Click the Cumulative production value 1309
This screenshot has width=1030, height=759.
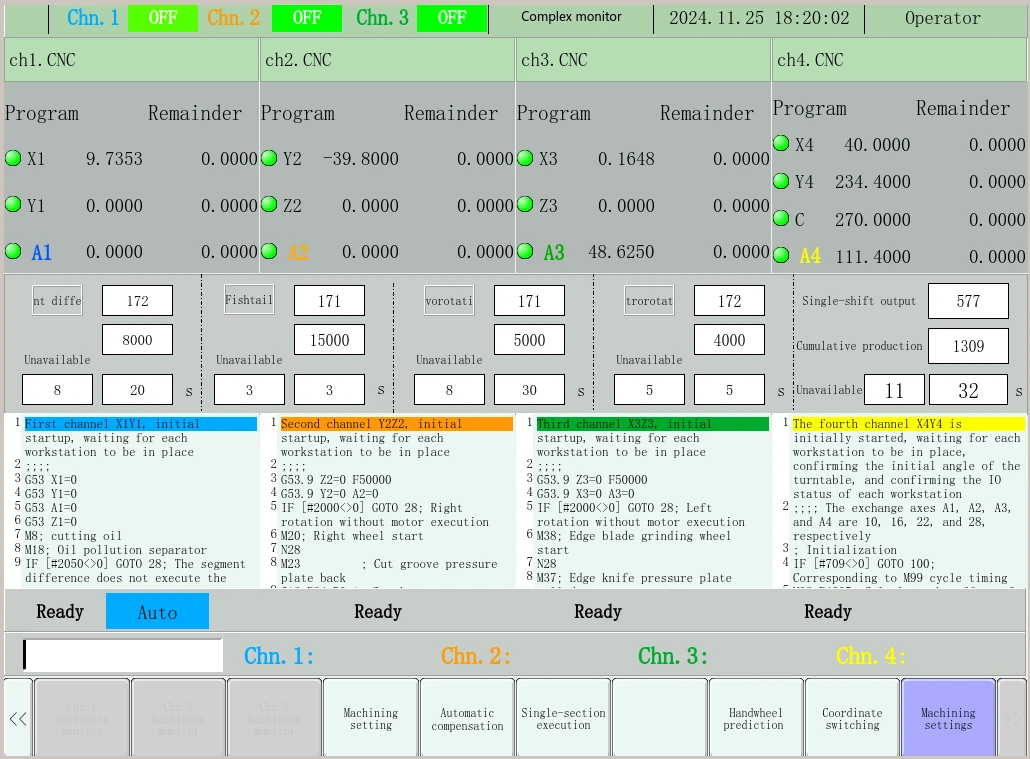pos(968,346)
